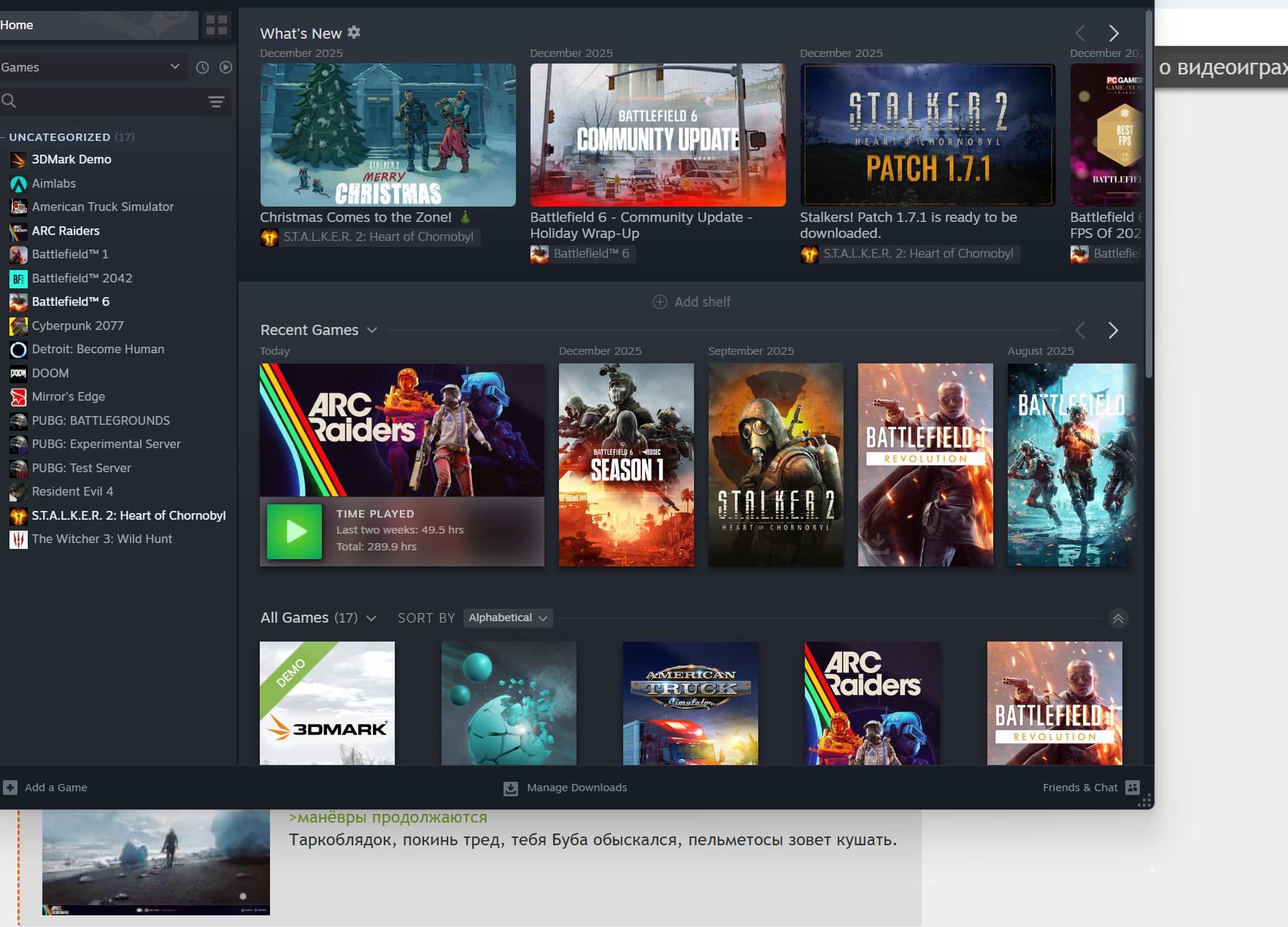
Task: Open video thumbnail in browser thread behind
Action: (x=156, y=862)
